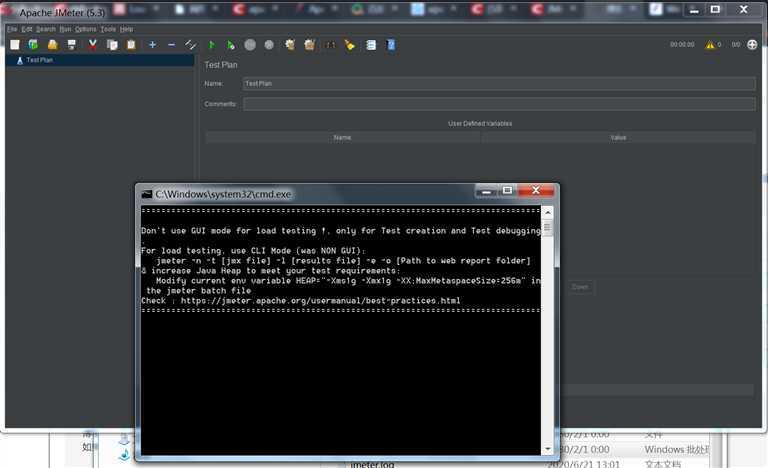
Task: Click the Stop test round icon
Action: click(250, 45)
